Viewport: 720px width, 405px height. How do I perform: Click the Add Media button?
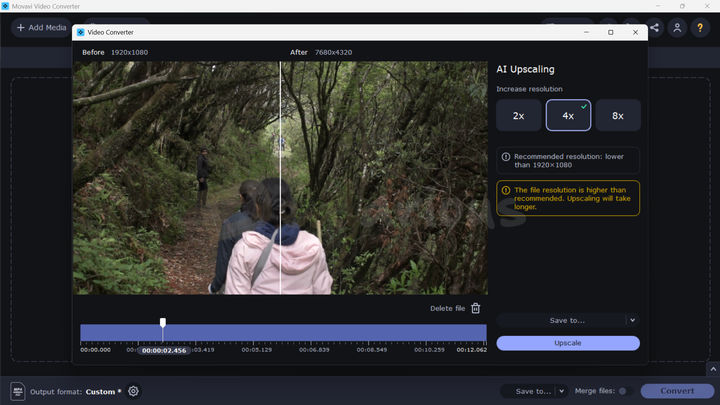[x=40, y=28]
